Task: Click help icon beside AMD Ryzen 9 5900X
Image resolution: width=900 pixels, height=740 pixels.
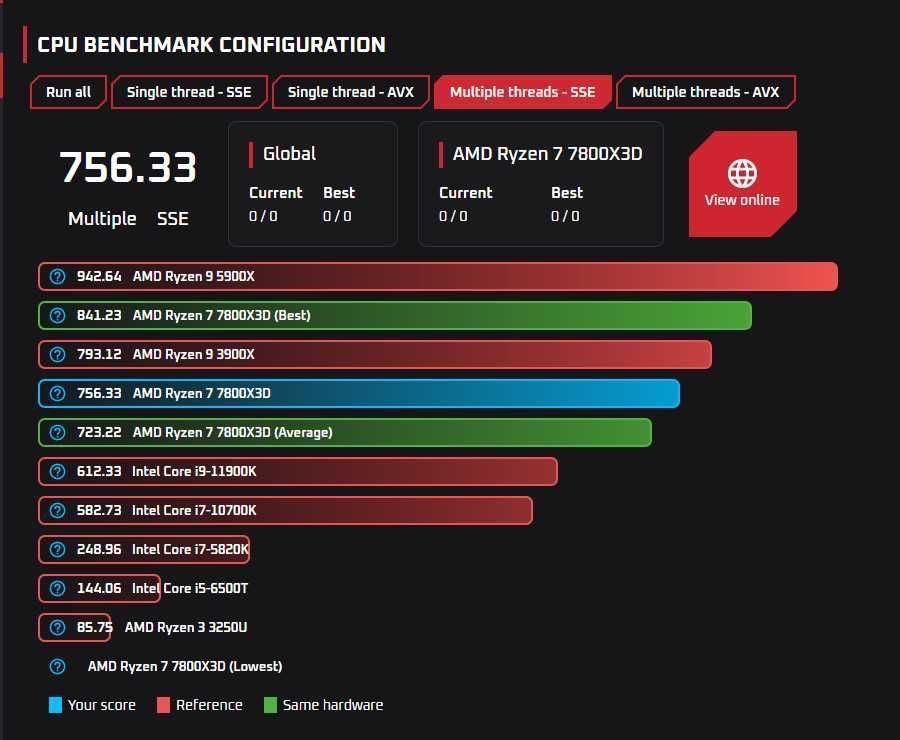Action: point(57,276)
